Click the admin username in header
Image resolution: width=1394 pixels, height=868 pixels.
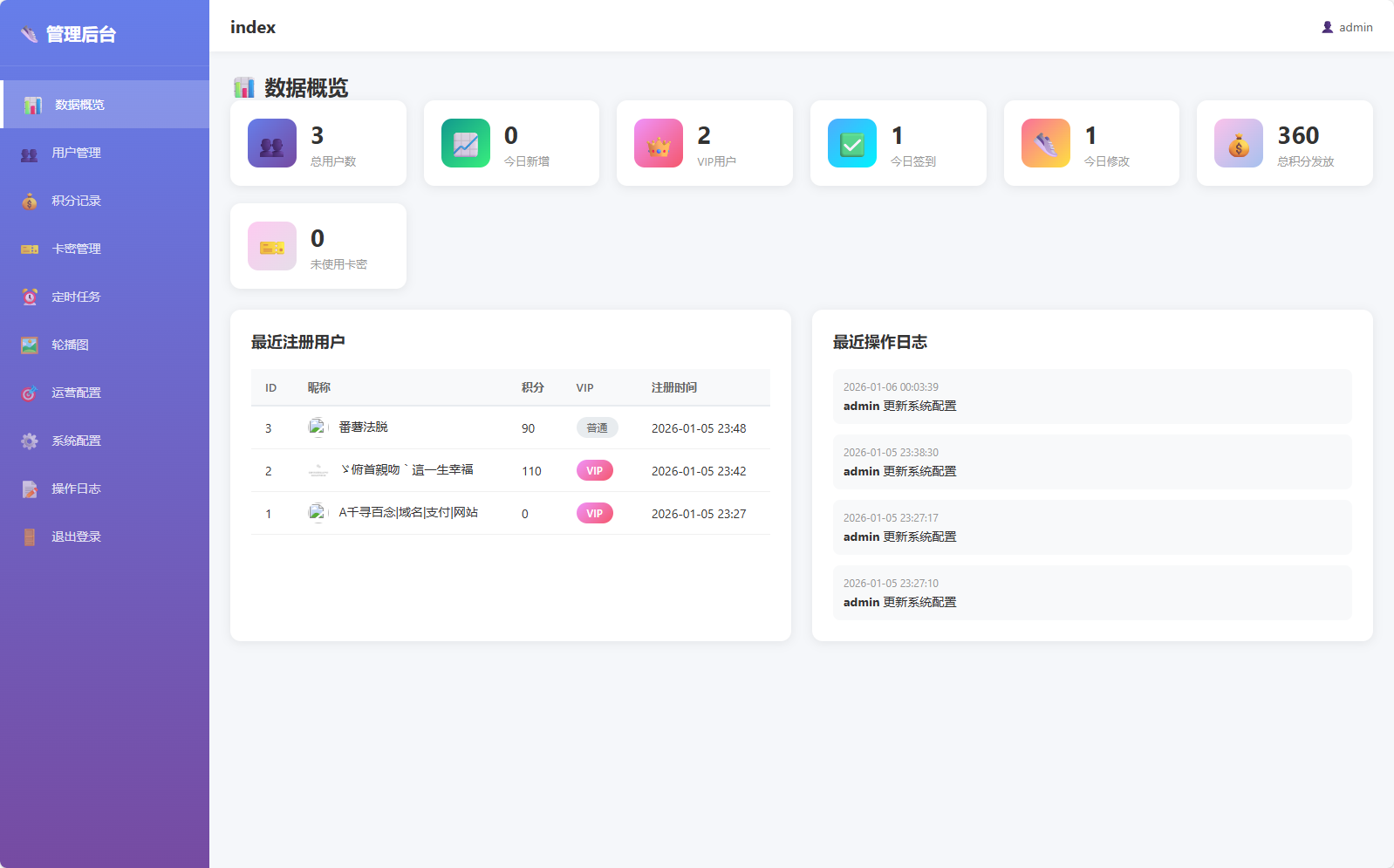pyautogui.click(x=1356, y=28)
